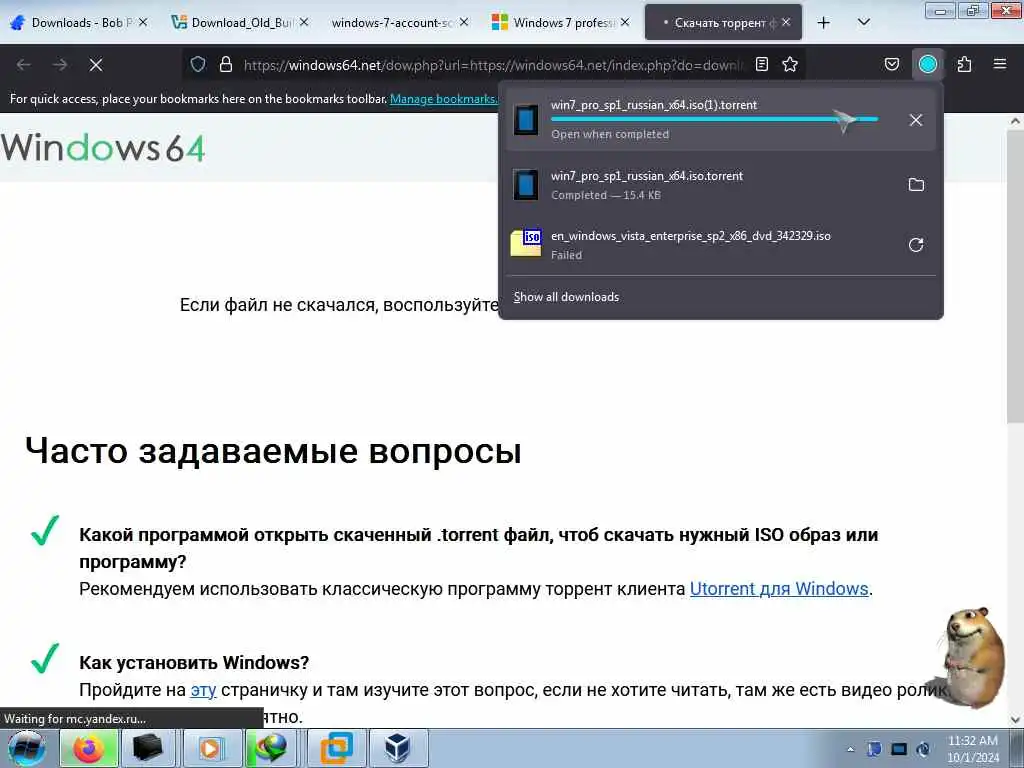The image size is (1024, 768).
Task: Follow the 'эту' page link
Action: point(203,690)
